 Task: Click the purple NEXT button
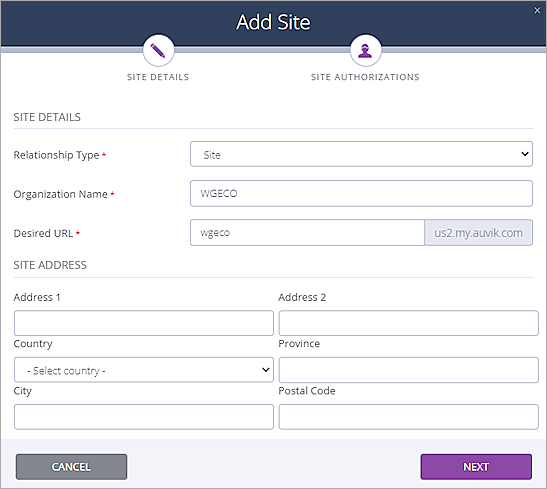click(x=476, y=467)
